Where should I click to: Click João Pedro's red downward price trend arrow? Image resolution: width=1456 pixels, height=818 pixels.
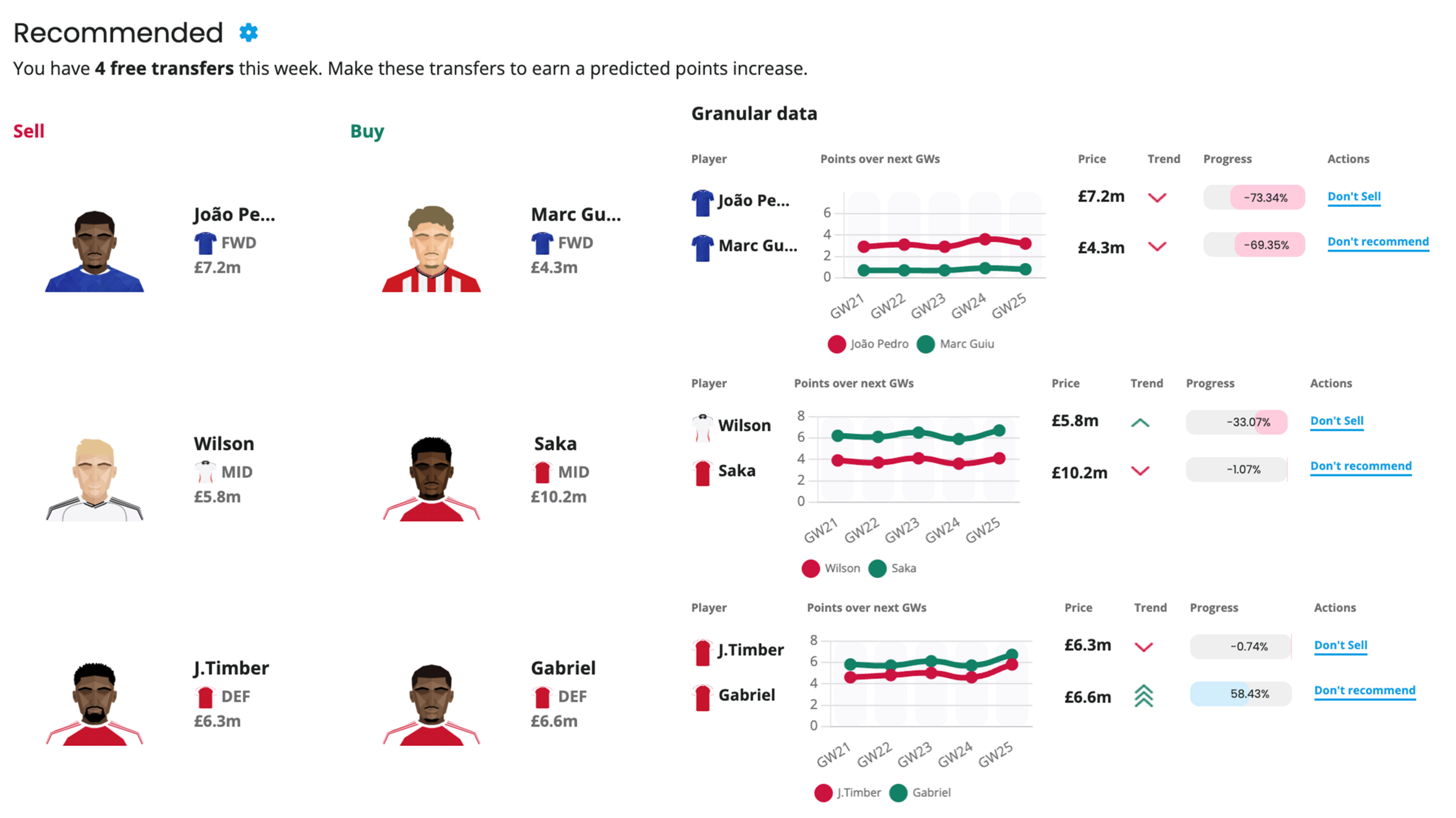point(1156,197)
